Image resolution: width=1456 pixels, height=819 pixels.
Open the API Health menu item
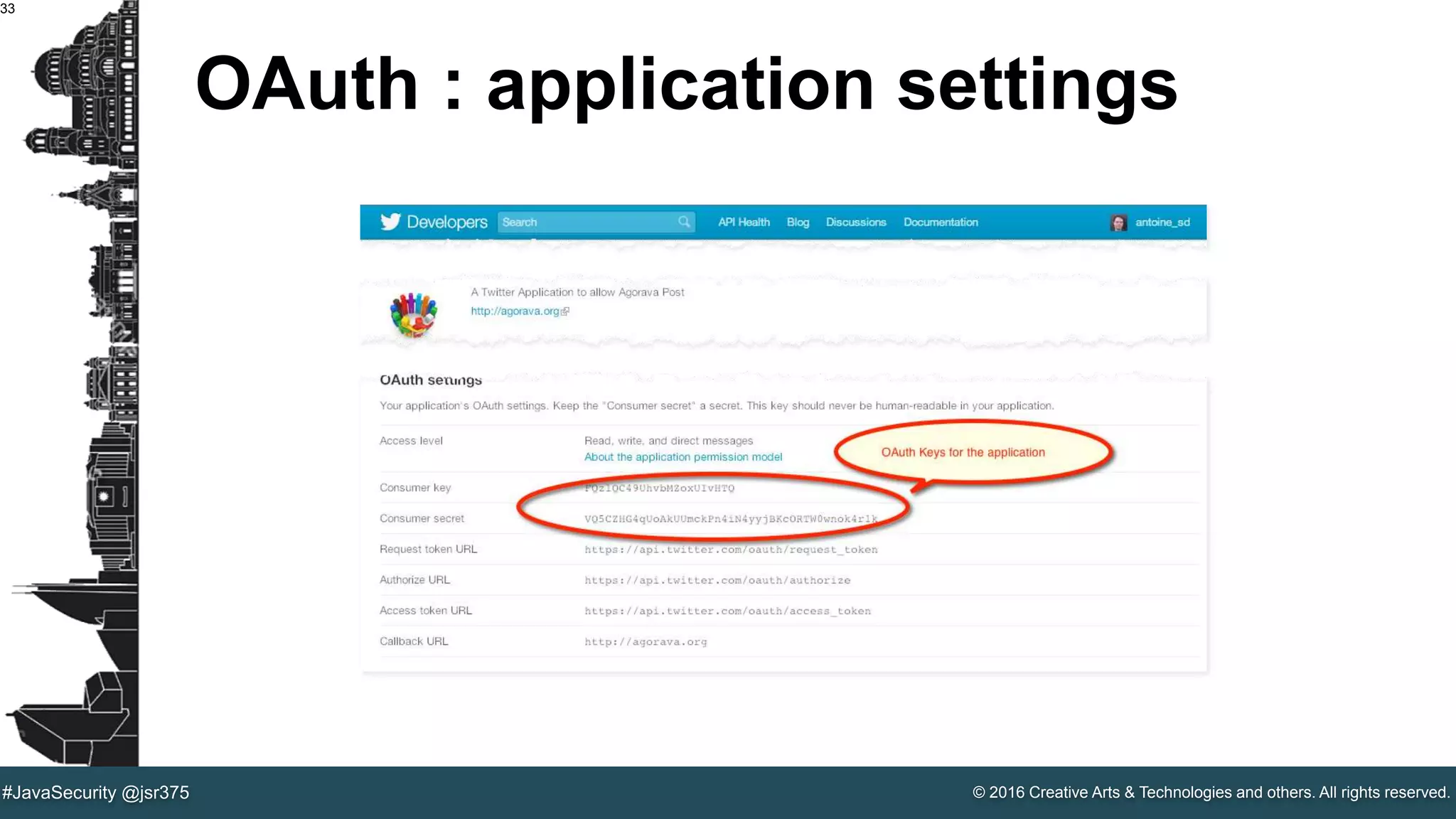point(744,222)
